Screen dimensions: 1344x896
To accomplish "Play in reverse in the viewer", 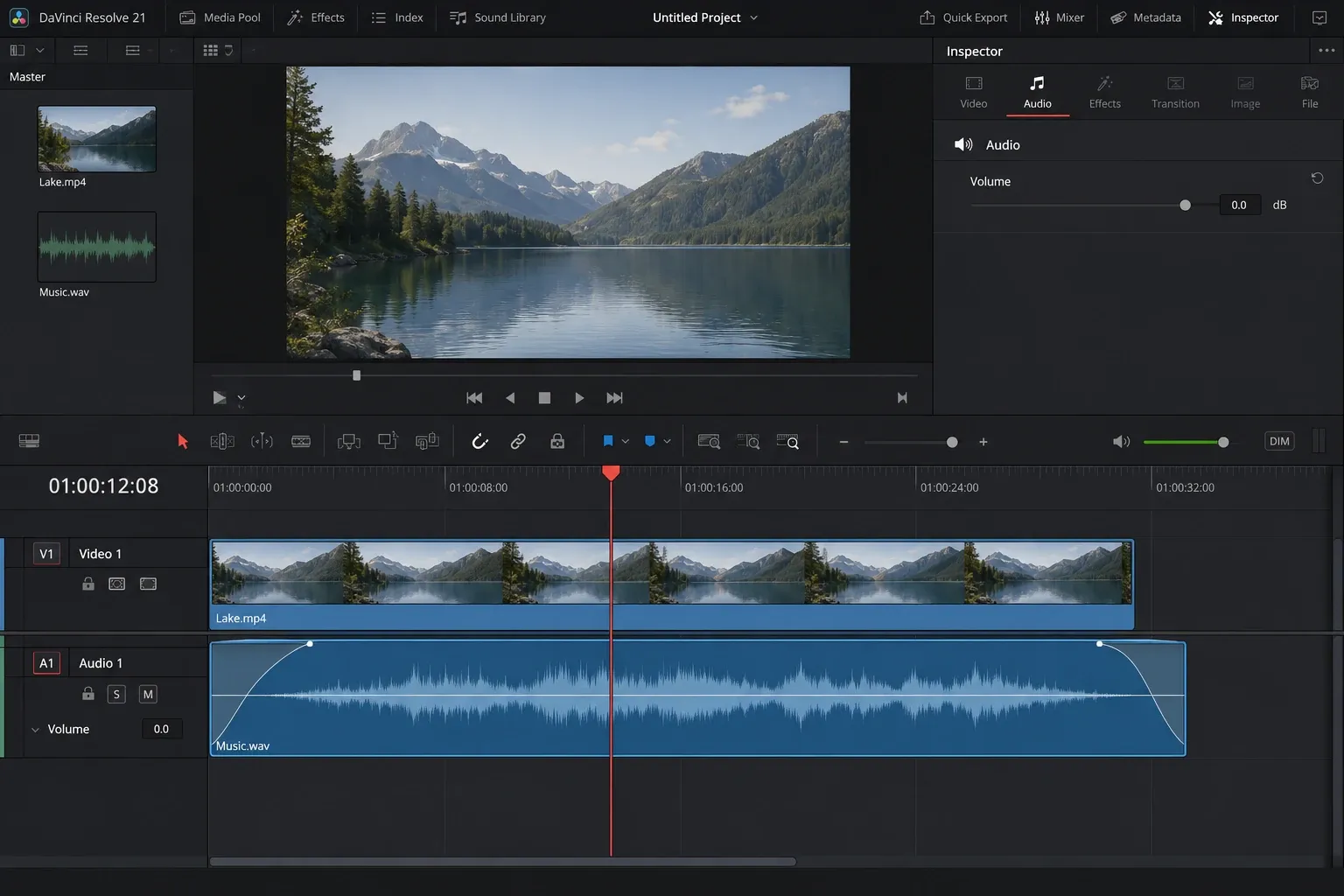I will coord(510,398).
